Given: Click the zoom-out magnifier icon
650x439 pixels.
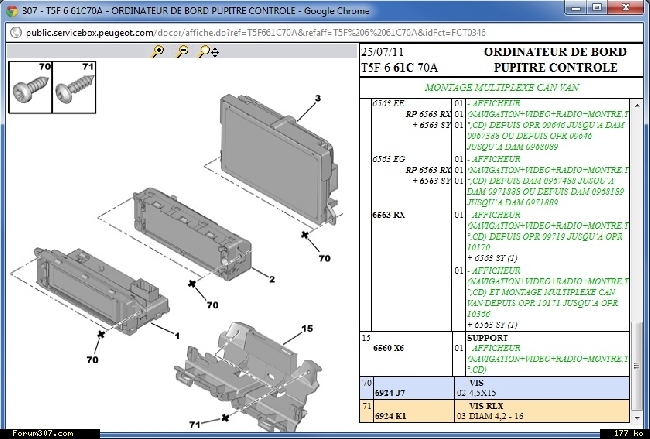Looking at the screenshot, I should 182,51.
